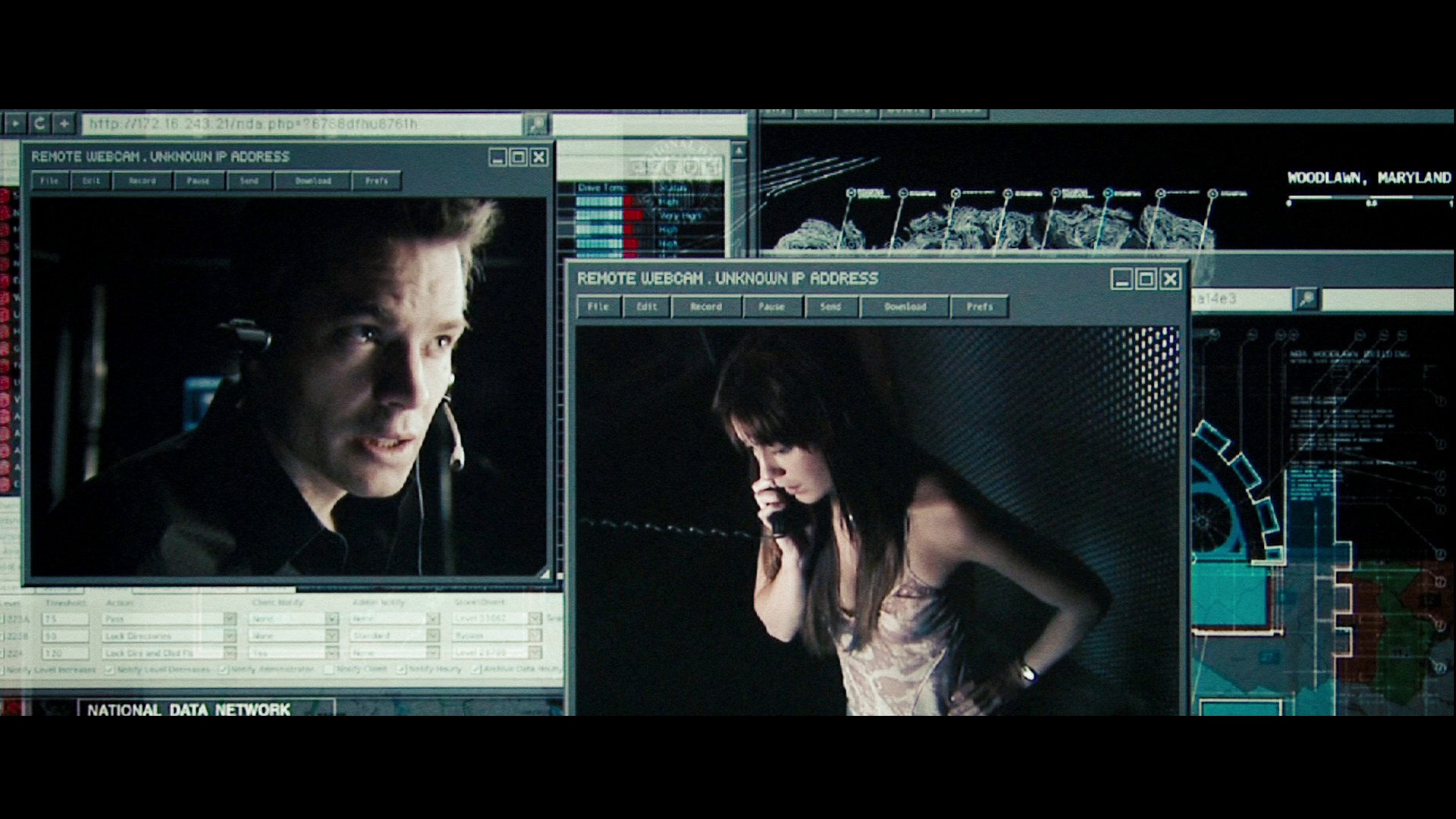Click the woman's webcam video feed

[877, 521]
